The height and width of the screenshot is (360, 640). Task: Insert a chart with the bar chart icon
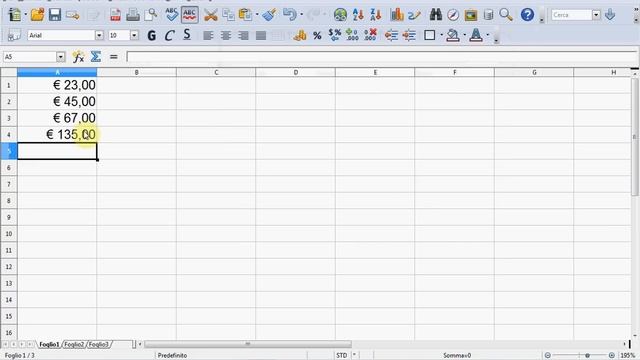click(397, 15)
